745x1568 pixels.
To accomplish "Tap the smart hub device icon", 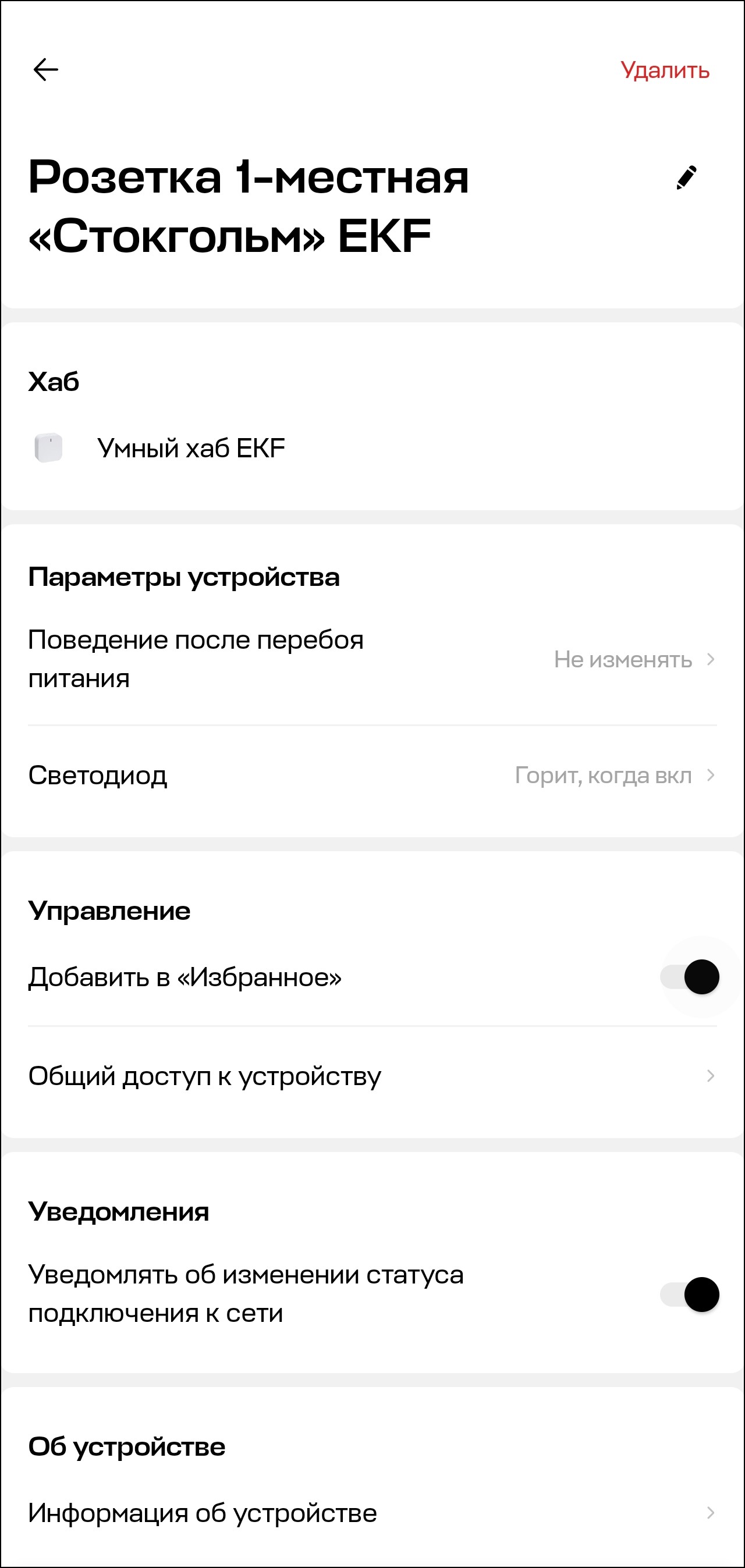I will pyautogui.click(x=49, y=448).
